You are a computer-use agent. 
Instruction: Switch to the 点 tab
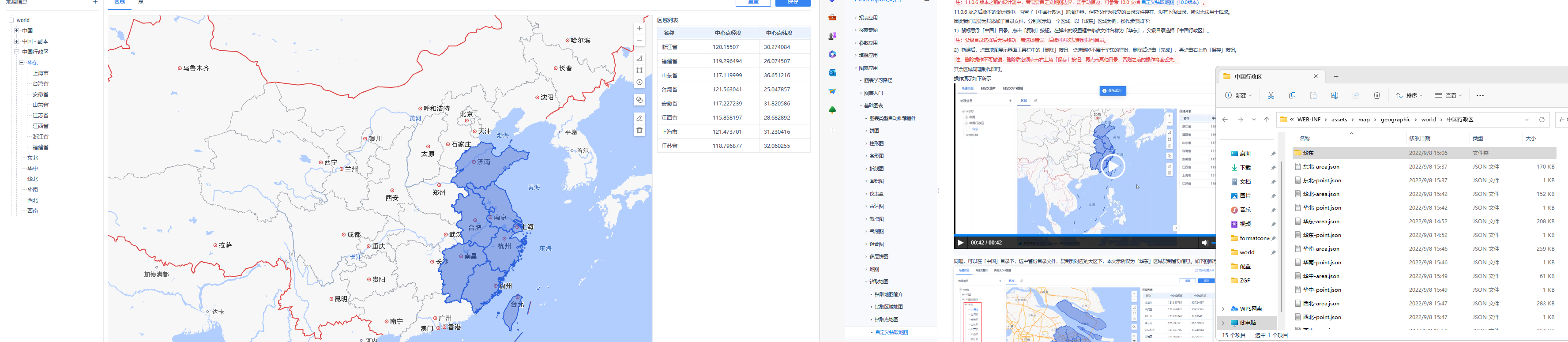[x=141, y=3]
